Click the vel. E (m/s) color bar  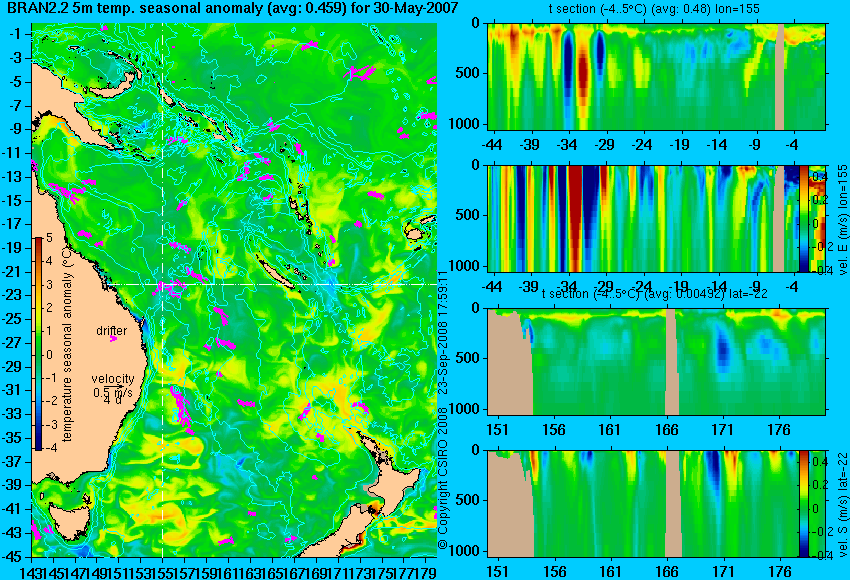tap(804, 218)
